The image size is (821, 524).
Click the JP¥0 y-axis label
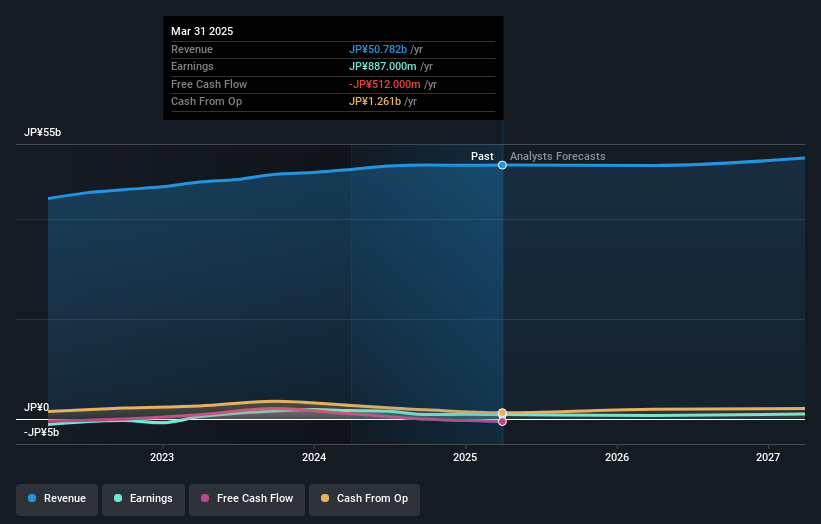[x=37, y=407]
